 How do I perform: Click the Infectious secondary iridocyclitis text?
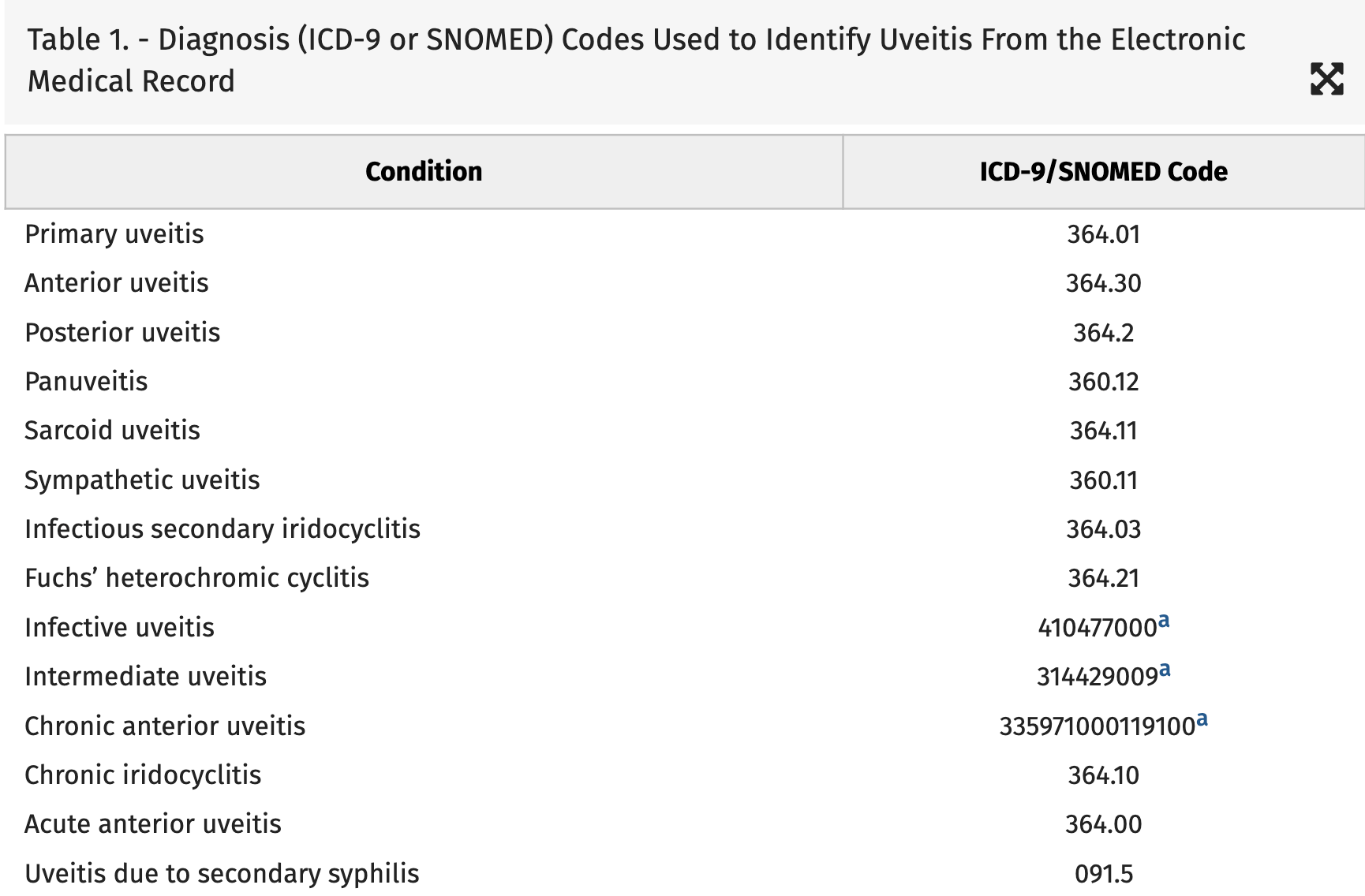click(223, 529)
